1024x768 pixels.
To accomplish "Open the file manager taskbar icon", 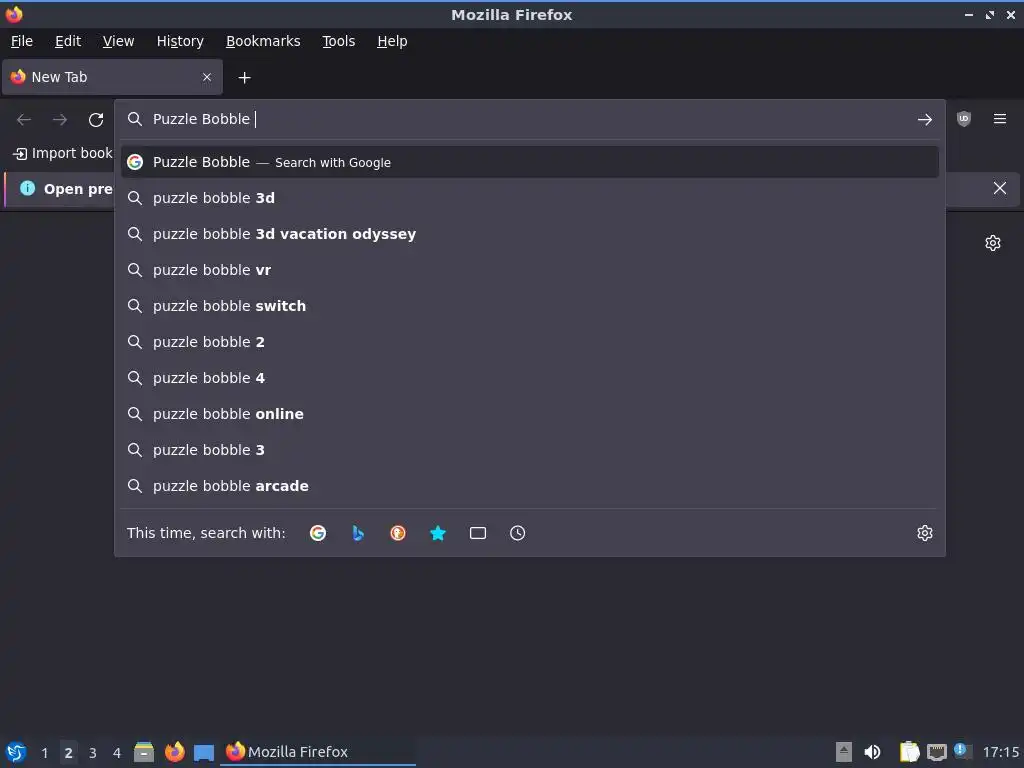I will (144, 752).
